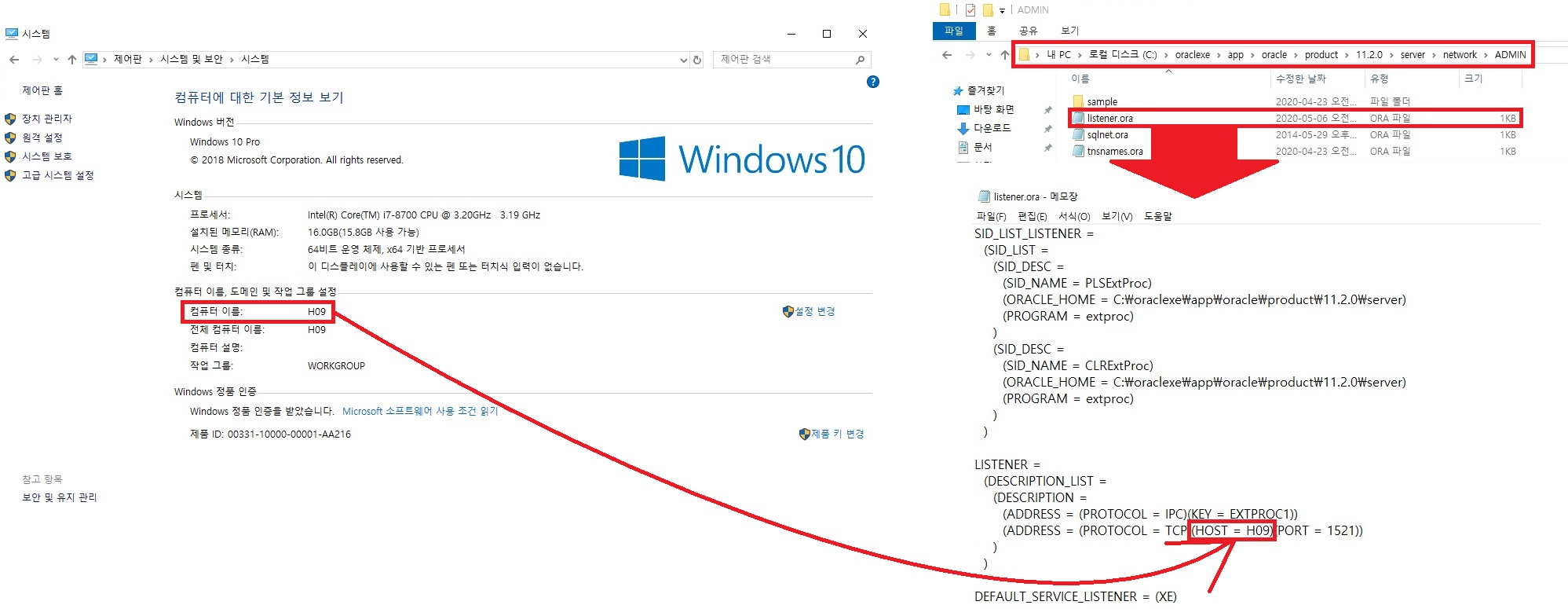
Task: Select oraclexe breadcrumb segment
Action: [x=1193, y=55]
